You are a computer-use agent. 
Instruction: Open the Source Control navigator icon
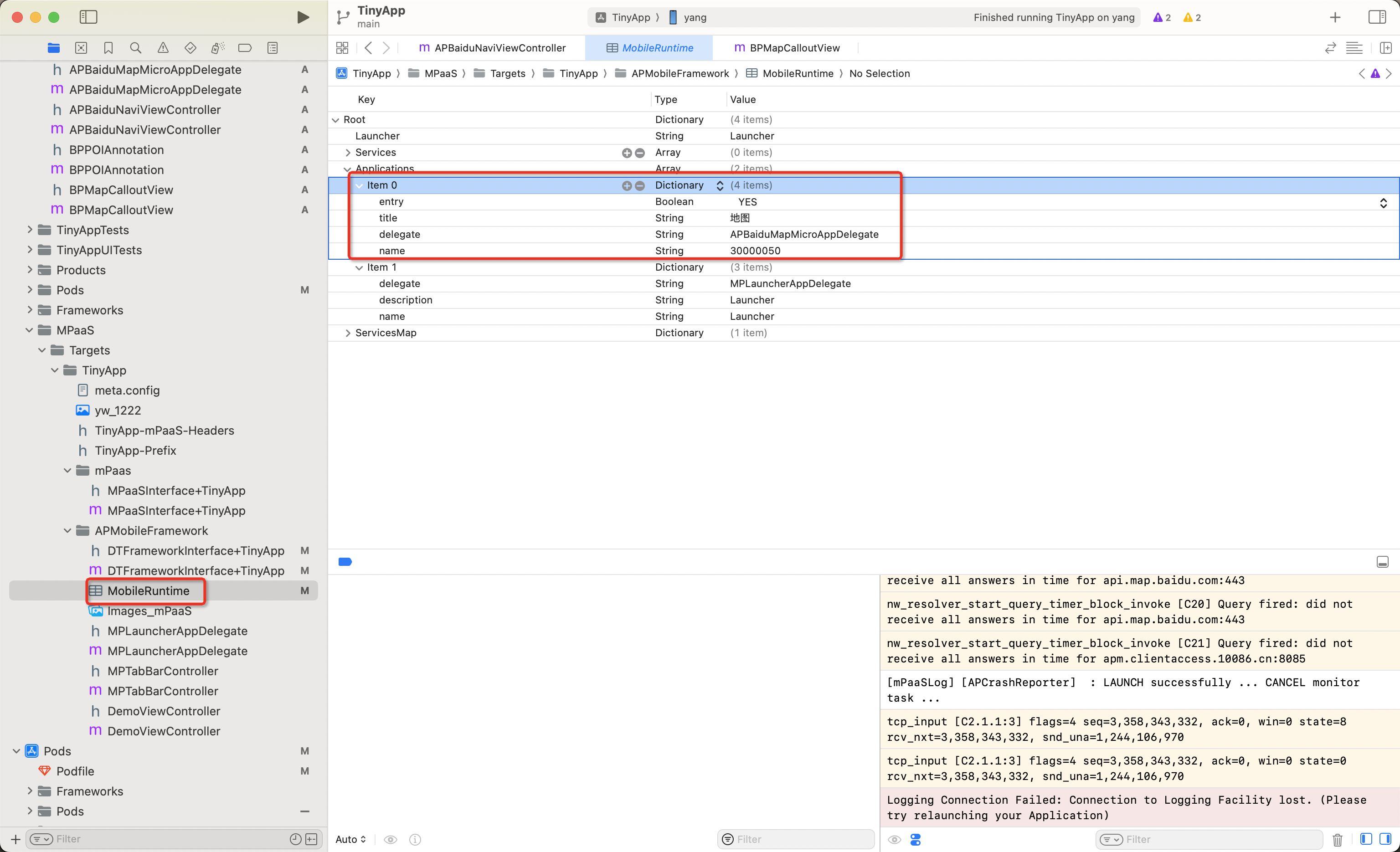(x=81, y=48)
